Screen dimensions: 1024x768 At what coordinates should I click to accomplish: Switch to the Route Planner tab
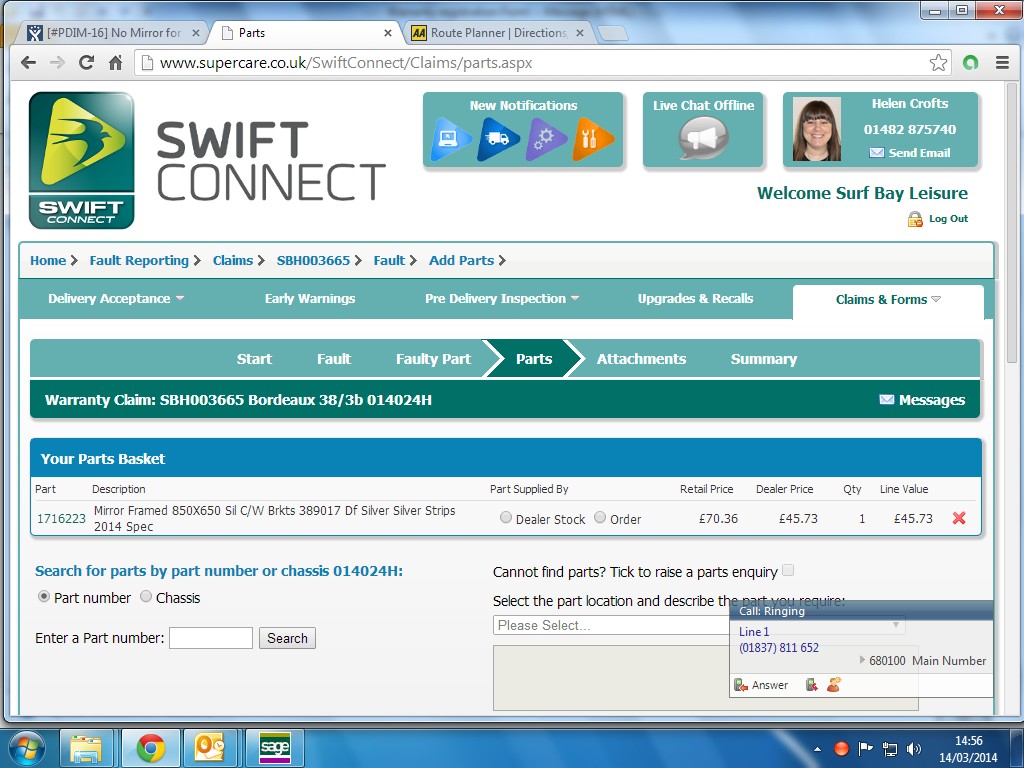pyautogui.click(x=496, y=33)
